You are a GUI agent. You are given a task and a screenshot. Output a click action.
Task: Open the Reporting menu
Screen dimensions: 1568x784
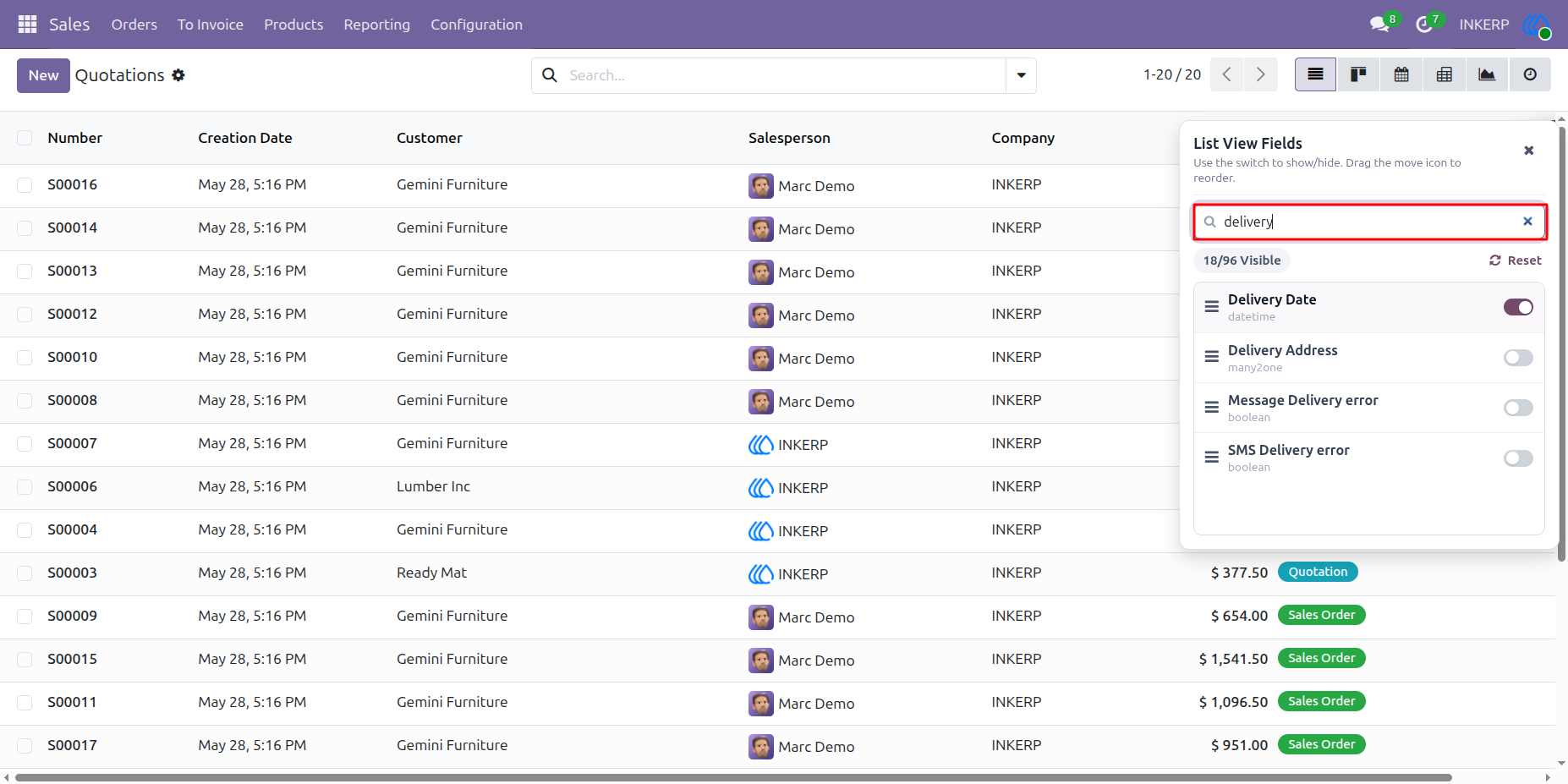coord(376,25)
